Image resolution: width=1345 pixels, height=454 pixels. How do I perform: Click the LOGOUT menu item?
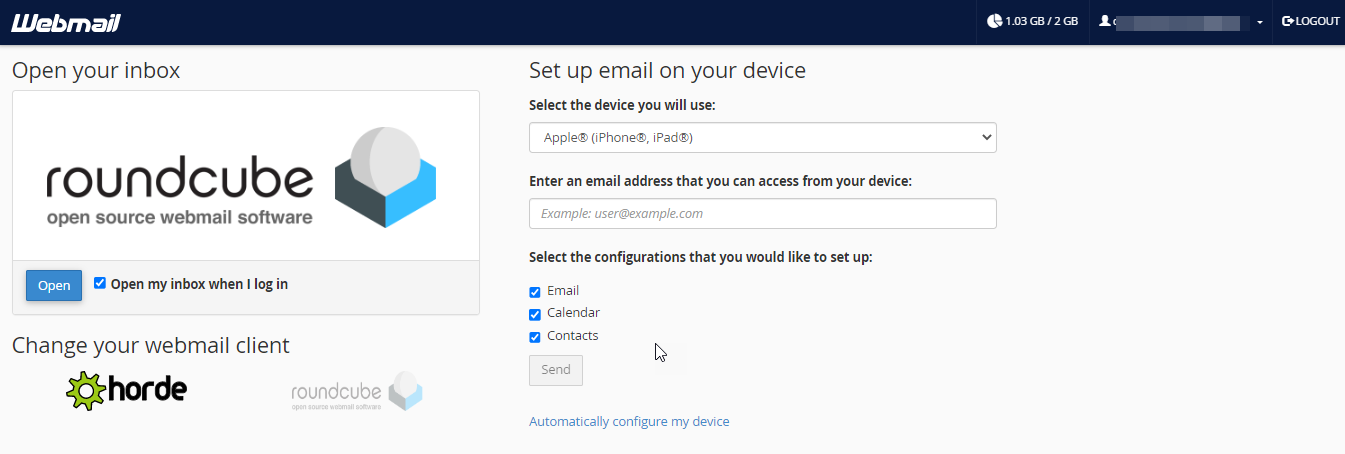click(x=1310, y=21)
